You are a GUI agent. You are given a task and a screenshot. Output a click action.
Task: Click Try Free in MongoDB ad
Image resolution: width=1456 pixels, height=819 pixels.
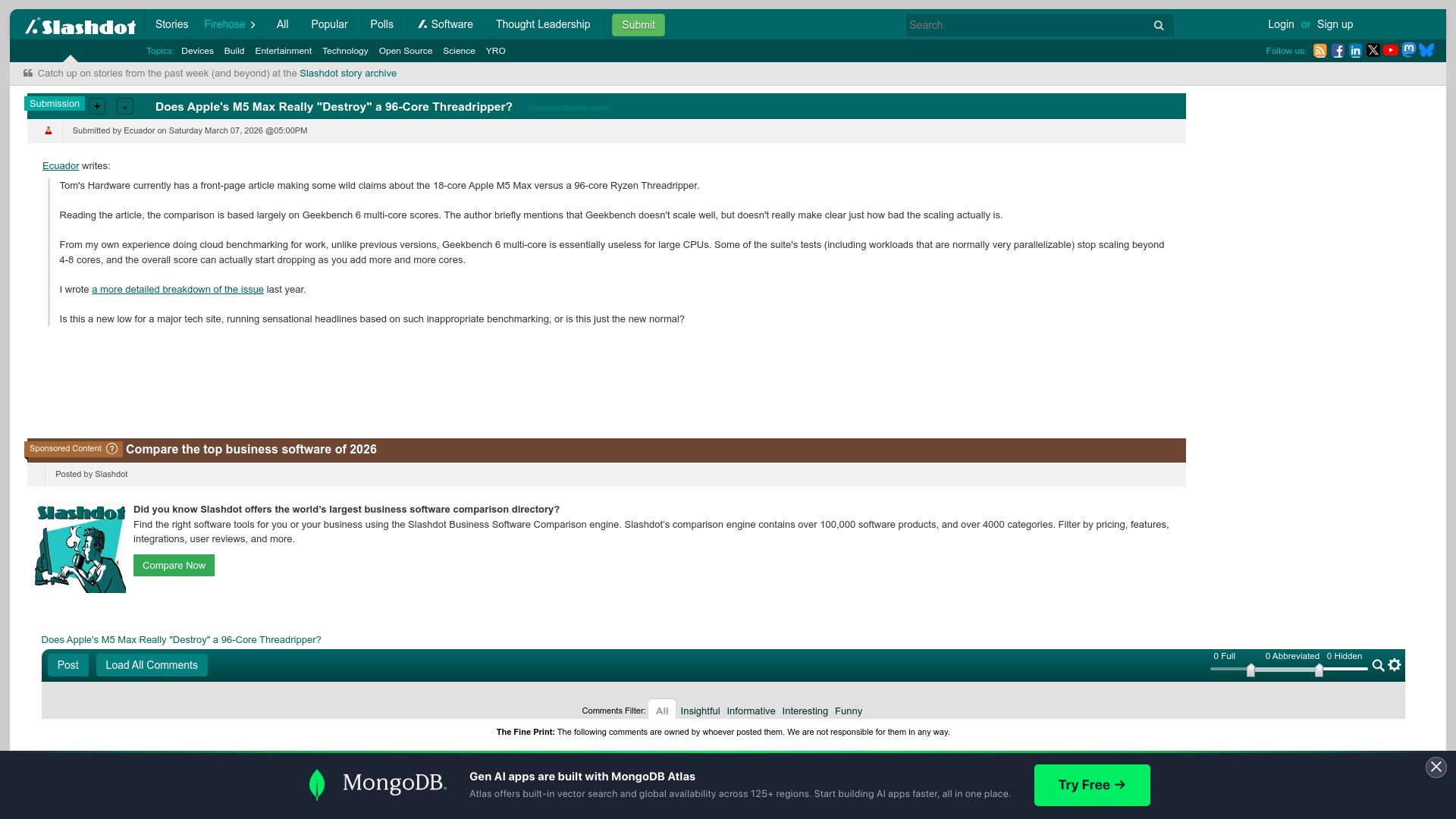click(x=1092, y=786)
